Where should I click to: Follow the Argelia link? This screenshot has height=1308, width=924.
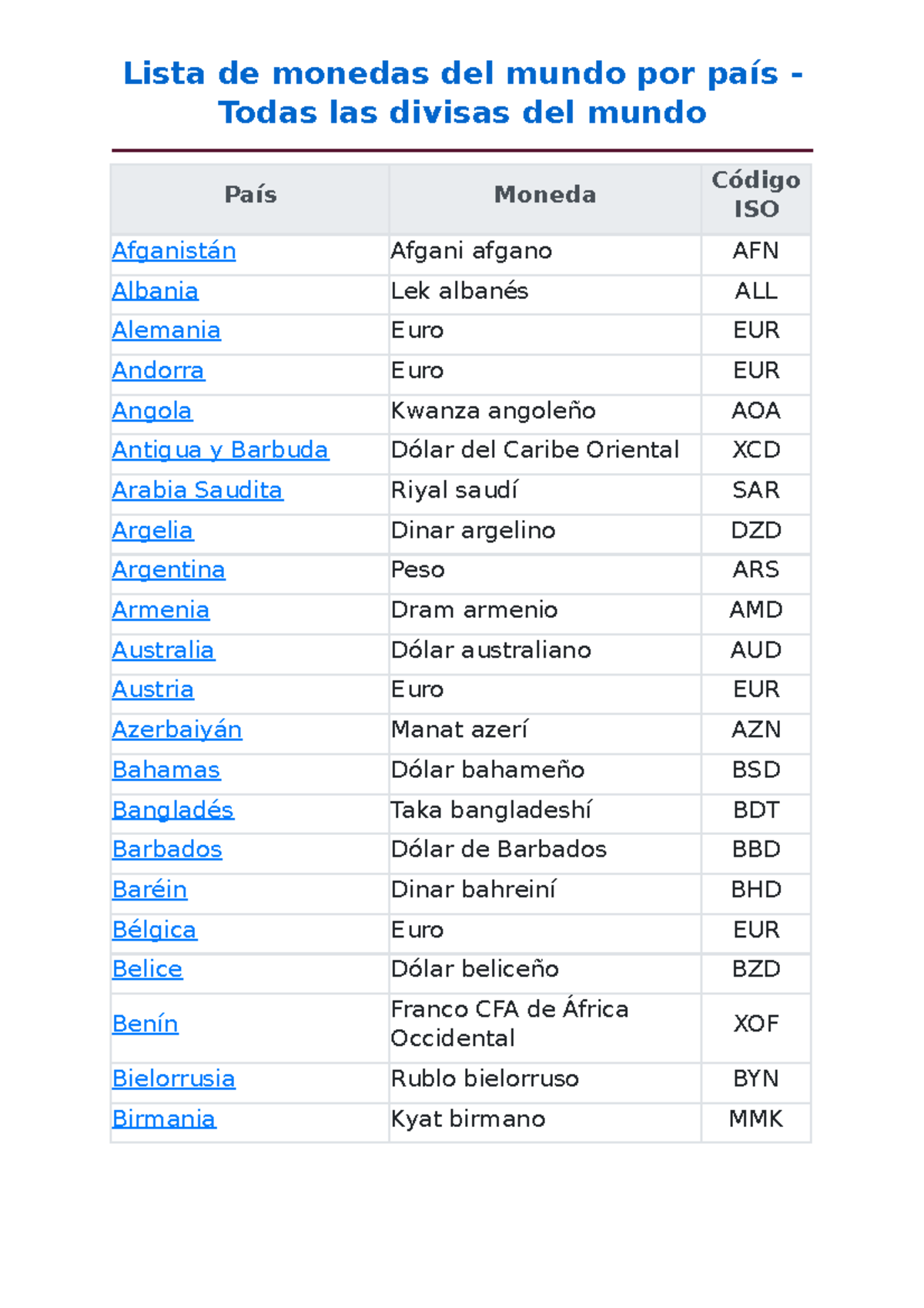(152, 530)
